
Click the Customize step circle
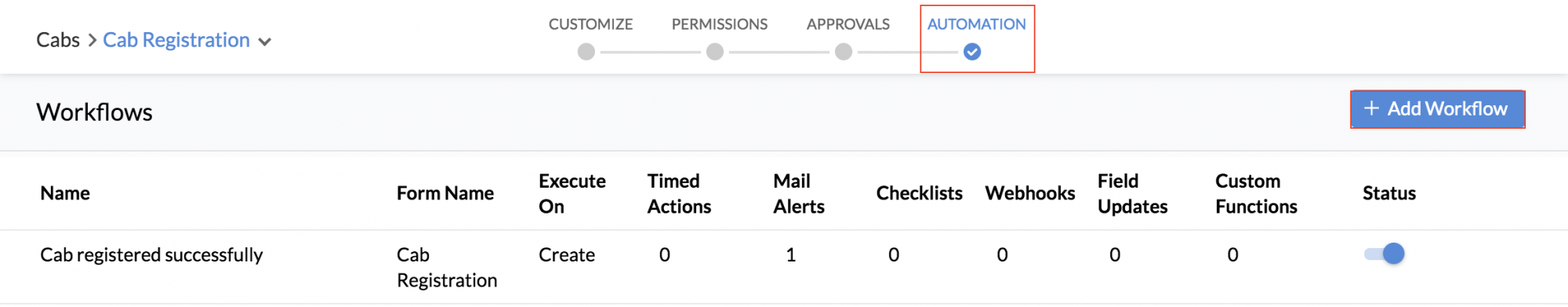586,52
